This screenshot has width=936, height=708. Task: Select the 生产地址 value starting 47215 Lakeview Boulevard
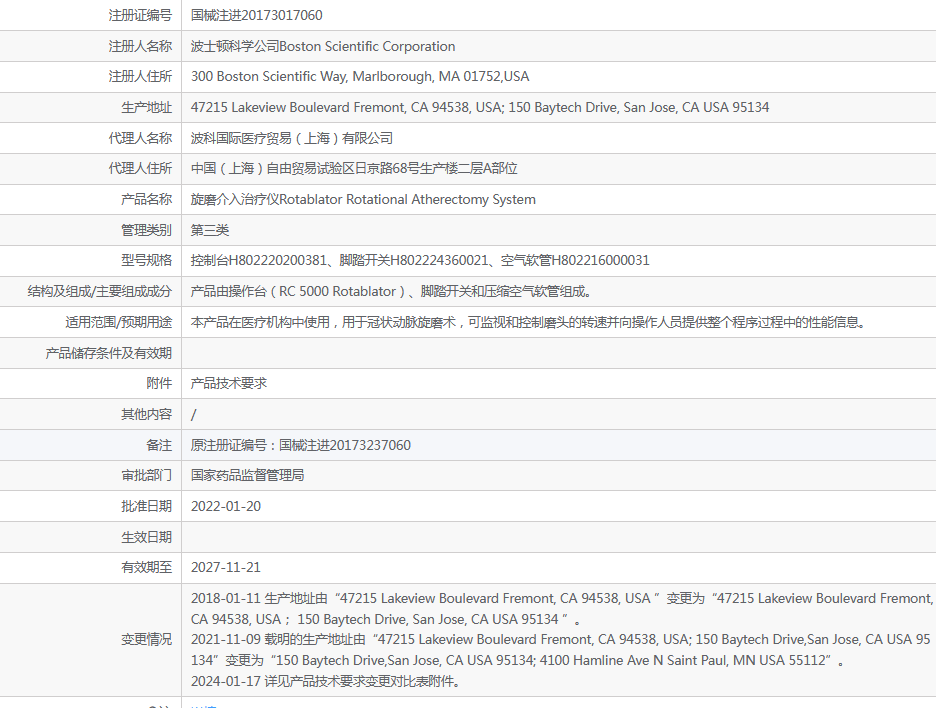click(x=480, y=107)
